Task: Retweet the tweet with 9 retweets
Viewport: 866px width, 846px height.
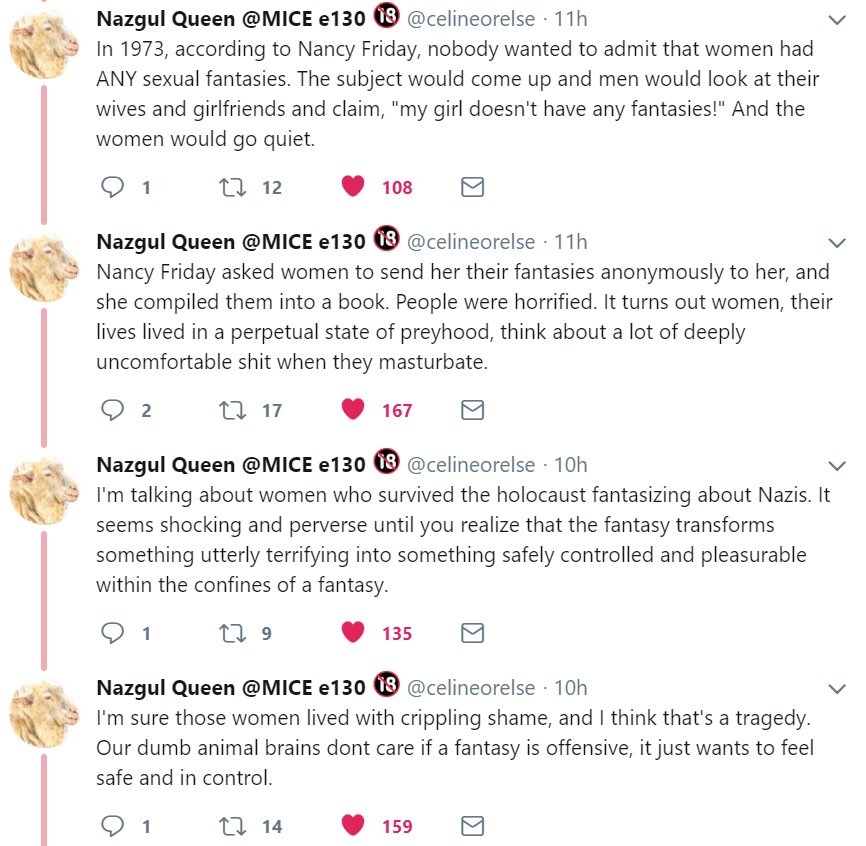Action: click(232, 633)
